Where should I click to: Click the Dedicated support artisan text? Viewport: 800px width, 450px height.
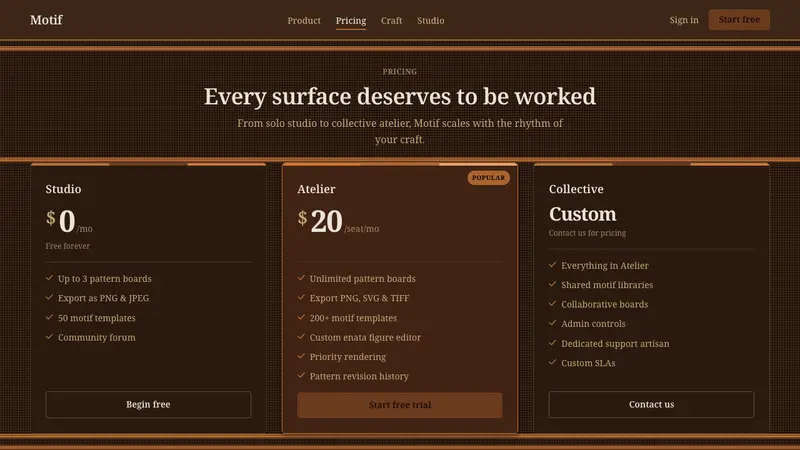pyautogui.click(x=615, y=343)
